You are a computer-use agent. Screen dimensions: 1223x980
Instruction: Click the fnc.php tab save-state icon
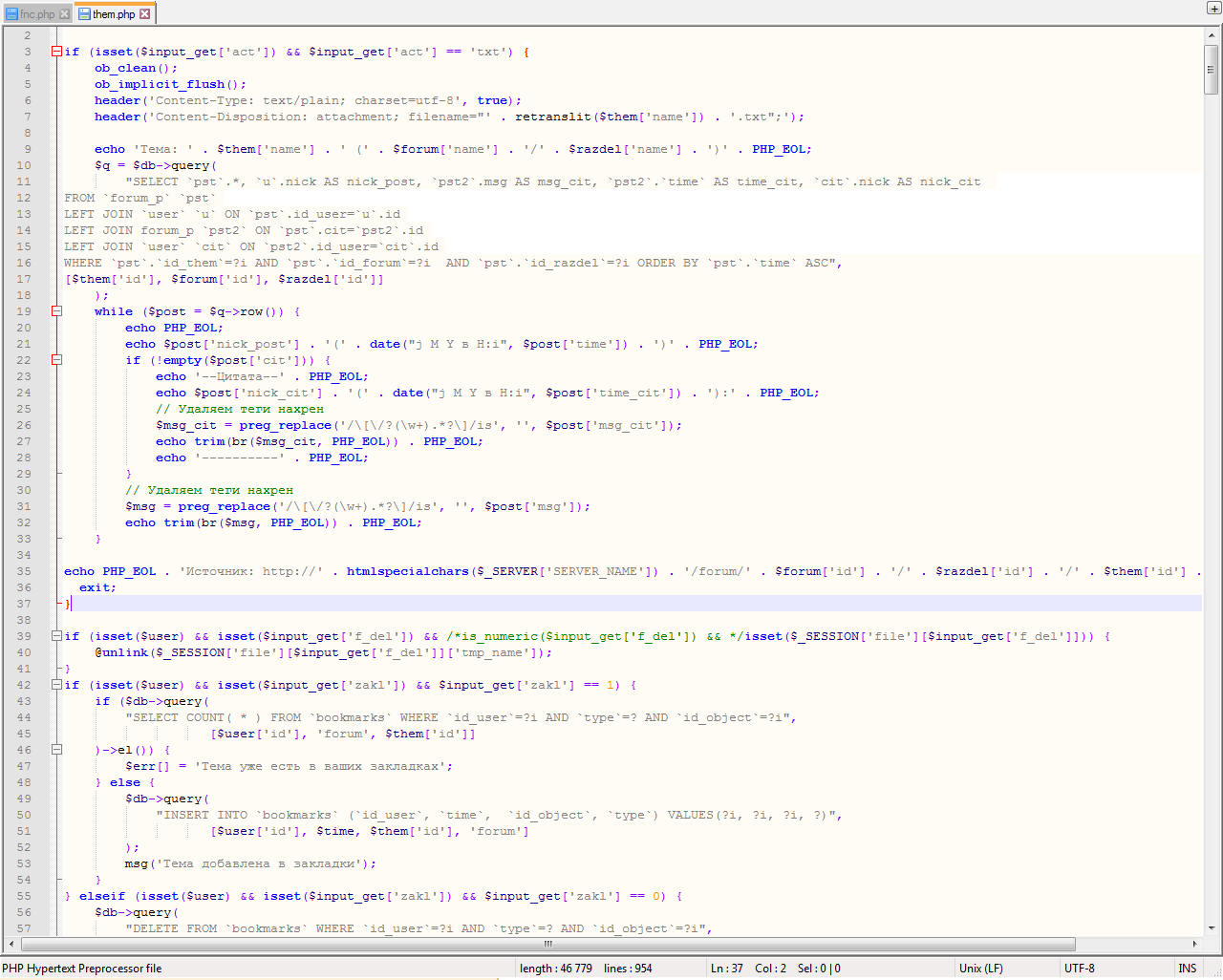(x=11, y=14)
